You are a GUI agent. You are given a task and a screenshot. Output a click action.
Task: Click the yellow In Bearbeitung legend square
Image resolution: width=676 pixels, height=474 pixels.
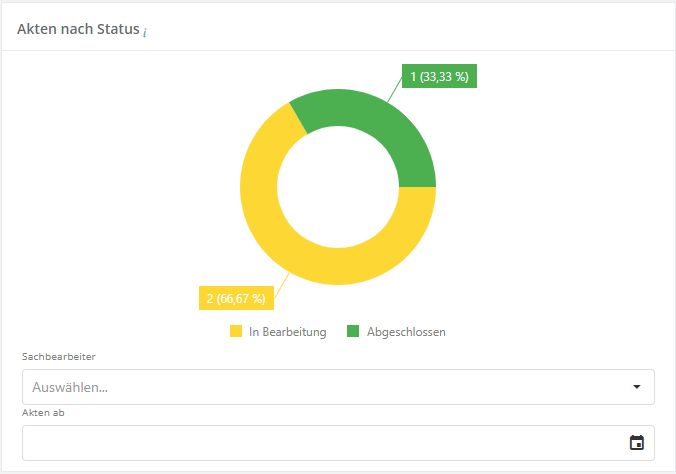pyautogui.click(x=236, y=332)
